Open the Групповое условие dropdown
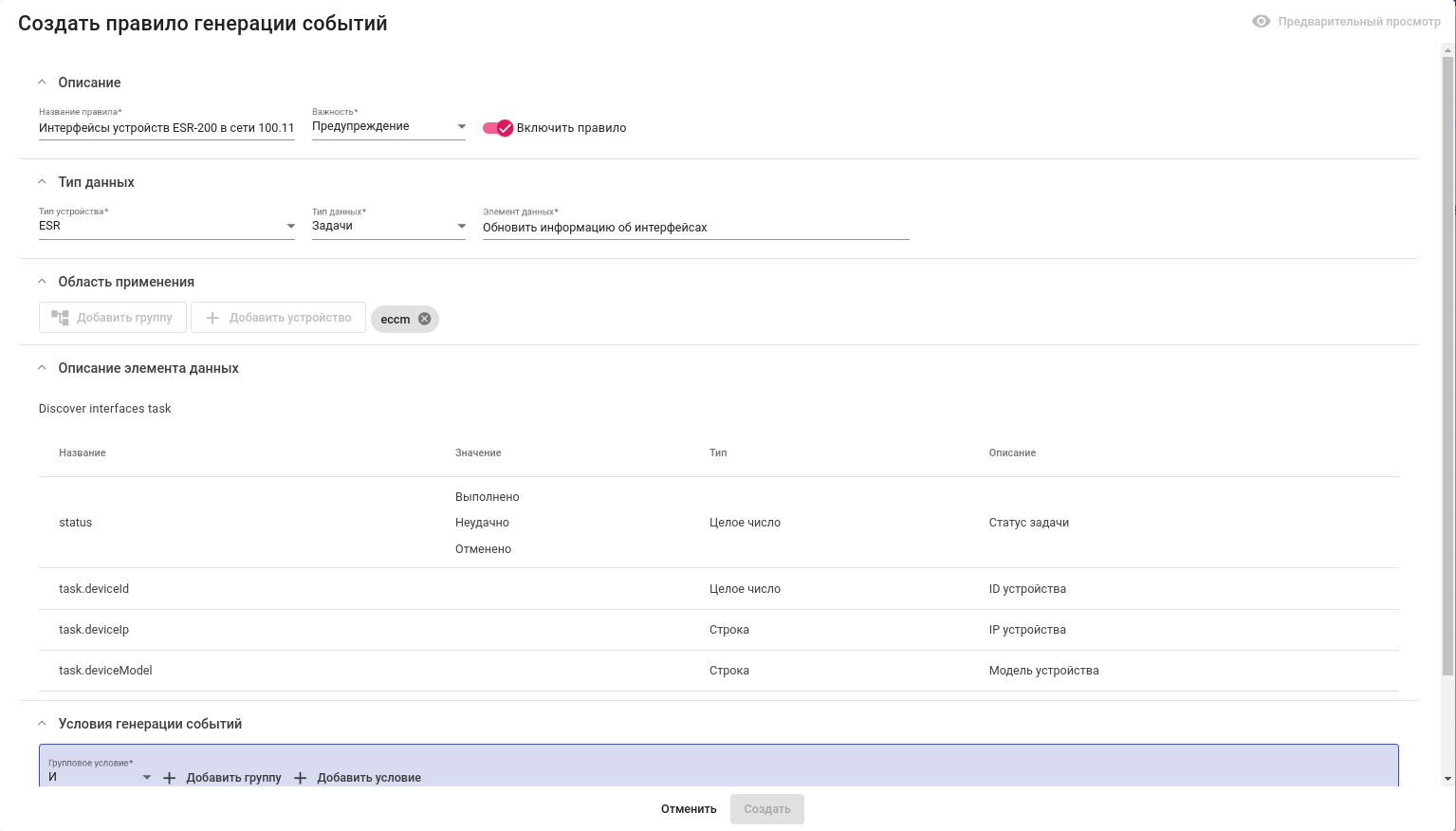 (147, 777)
